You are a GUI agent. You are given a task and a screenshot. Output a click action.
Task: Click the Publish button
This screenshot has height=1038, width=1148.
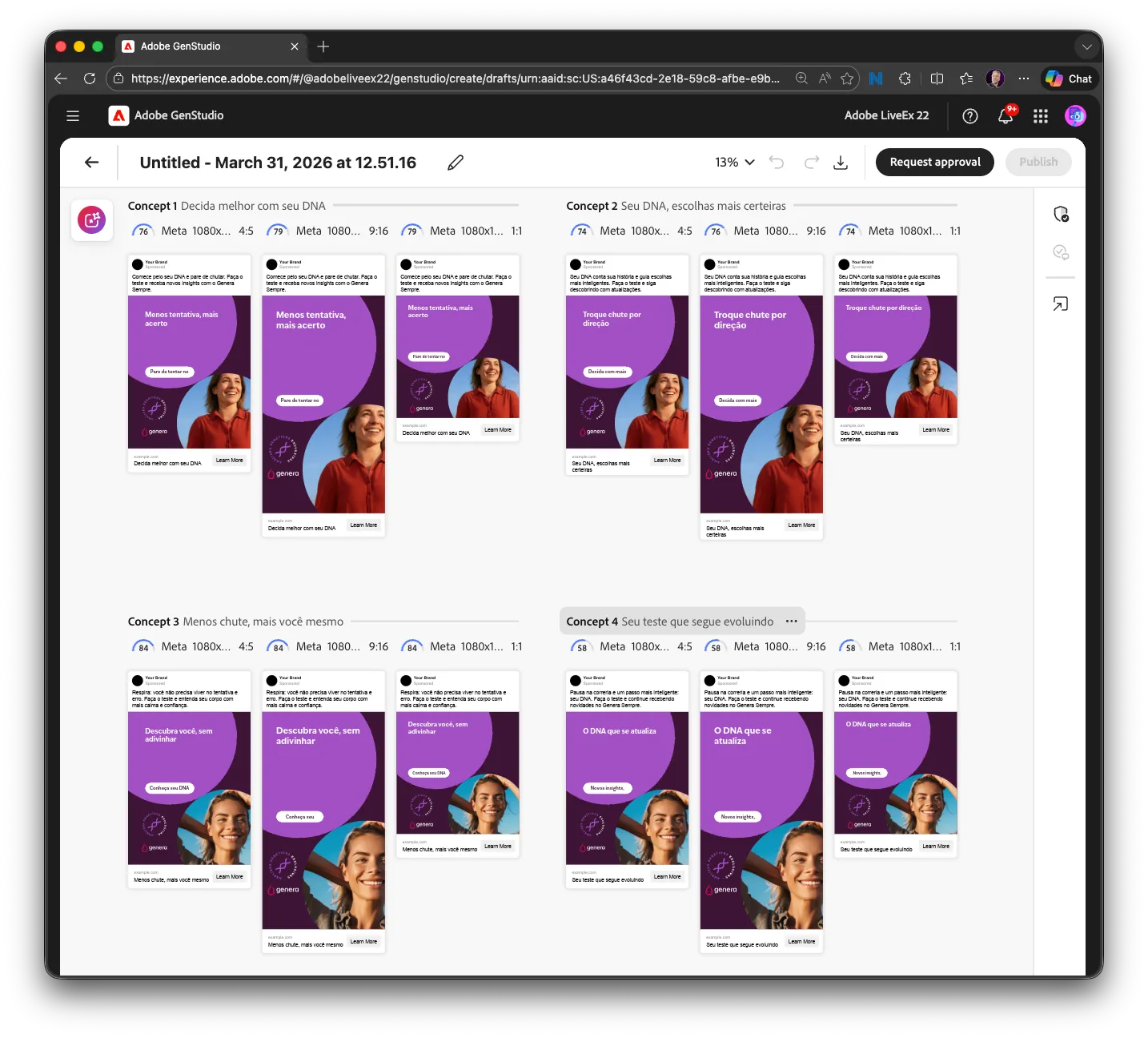tap(1038, 162)
